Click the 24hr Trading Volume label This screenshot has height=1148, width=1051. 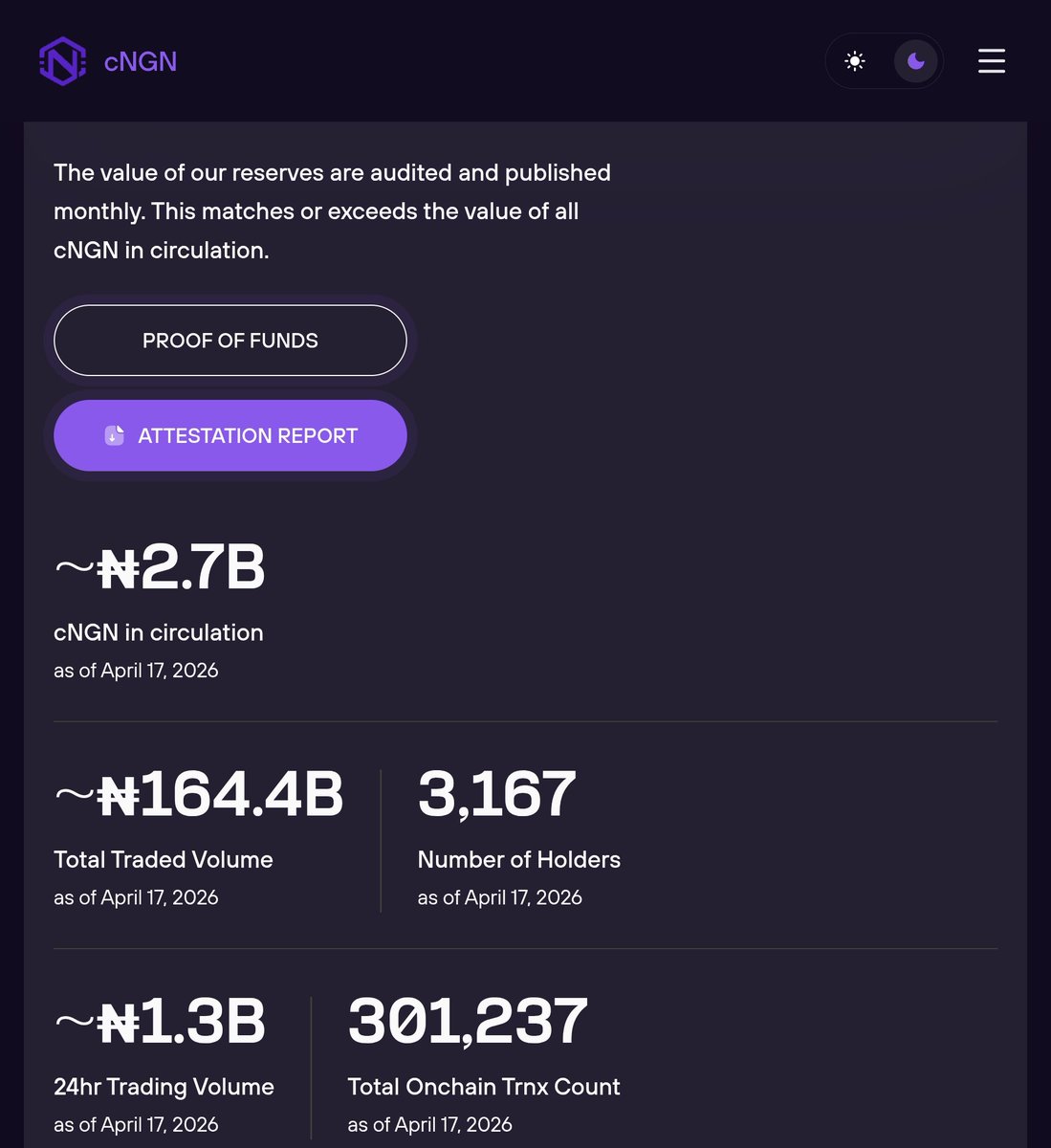[x=164, y=1087]
